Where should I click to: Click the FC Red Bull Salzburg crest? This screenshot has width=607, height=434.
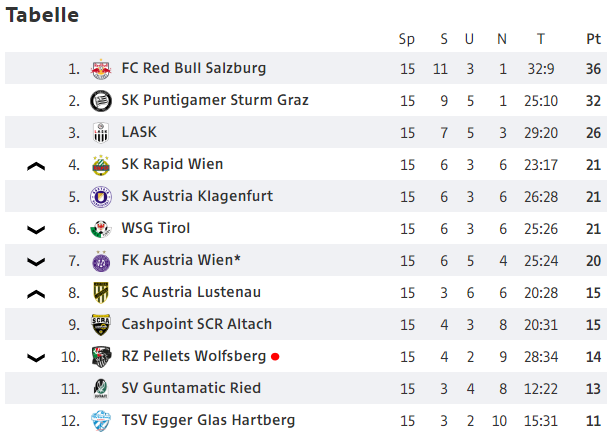101,69
